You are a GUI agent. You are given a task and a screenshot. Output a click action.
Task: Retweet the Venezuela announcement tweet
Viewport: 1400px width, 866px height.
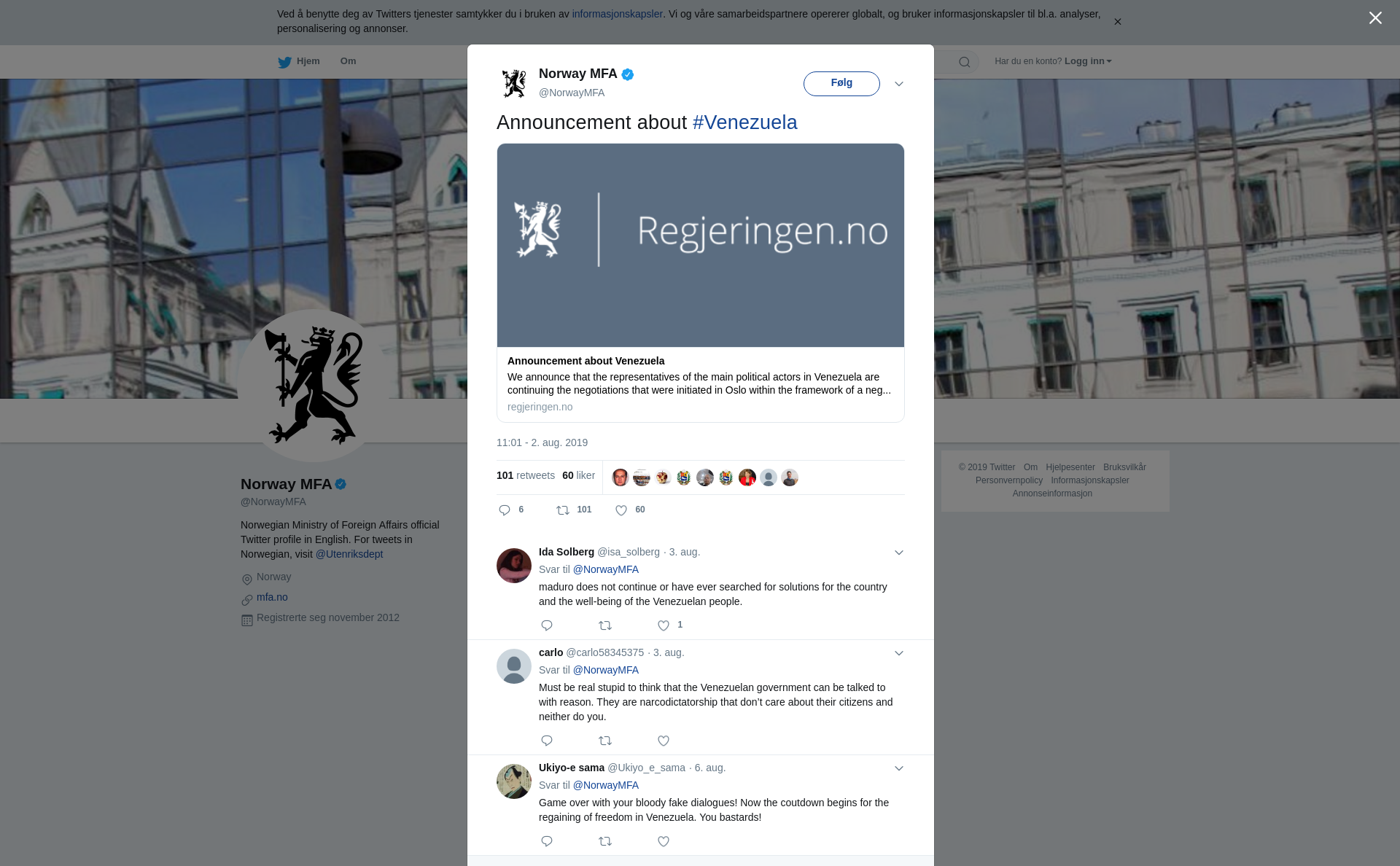point(563,510)
